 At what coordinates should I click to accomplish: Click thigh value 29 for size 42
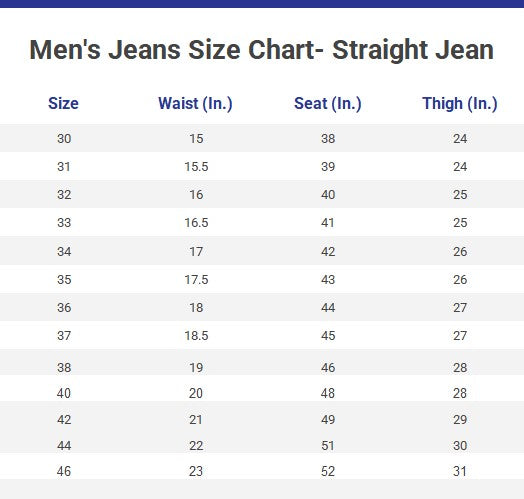click(460, 419)
